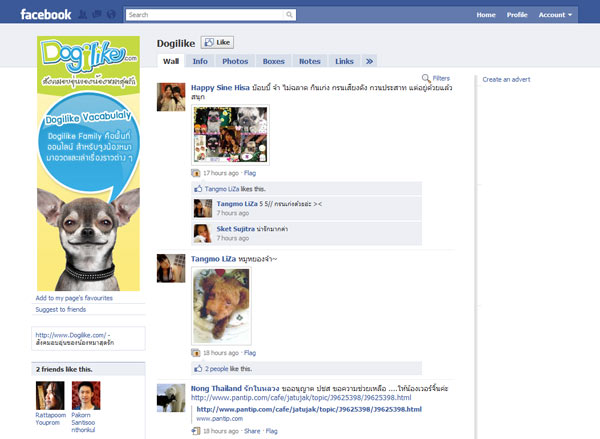Image resolution: width=600 pixels, height=439 pixels.
Task: Open Tangmo LiZa comment author name
Action: [237, 204]
